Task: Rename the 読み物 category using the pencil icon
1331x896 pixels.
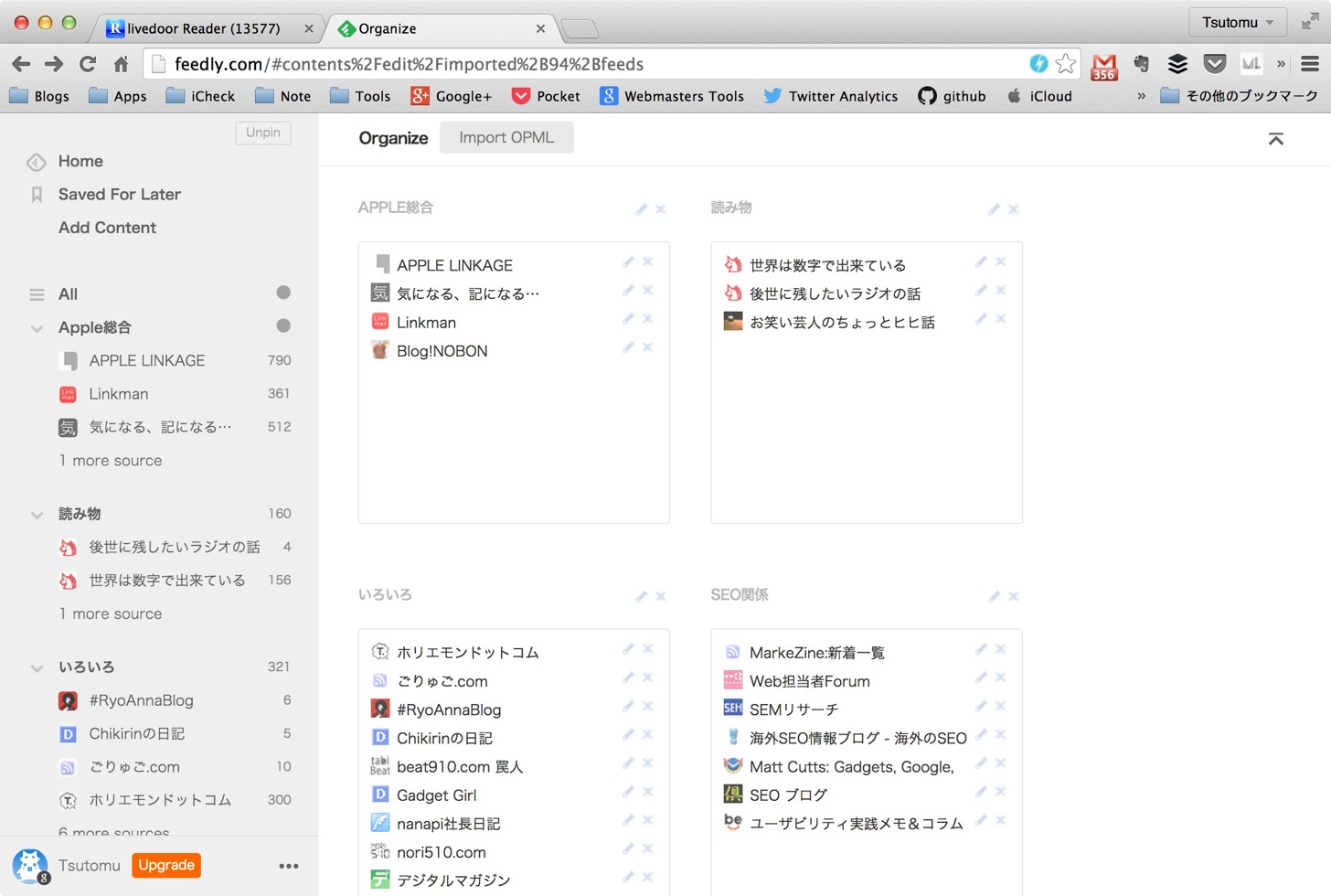Action: (994, 209)
